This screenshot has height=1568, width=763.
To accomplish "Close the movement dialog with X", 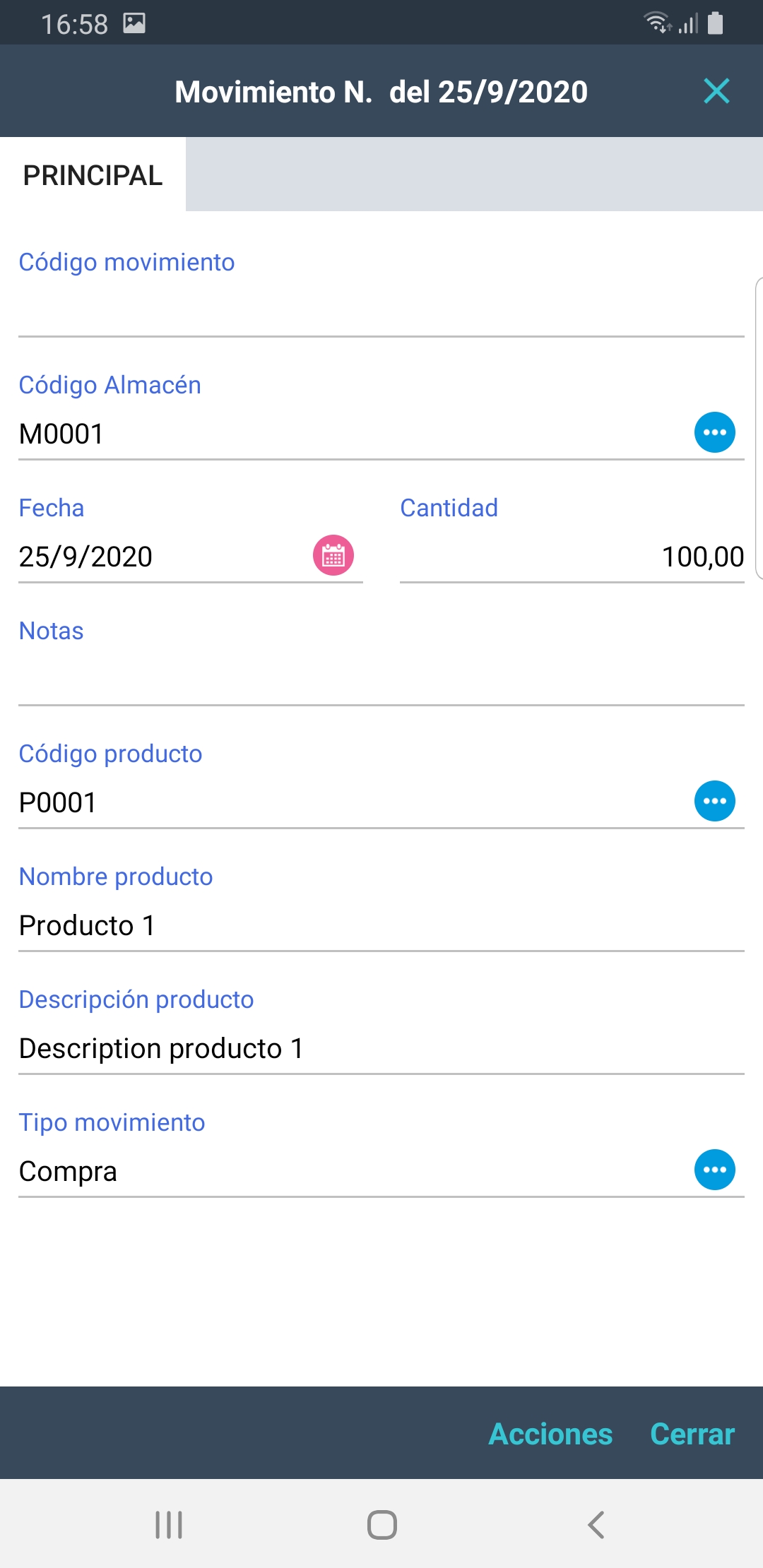I will (716, 91).
